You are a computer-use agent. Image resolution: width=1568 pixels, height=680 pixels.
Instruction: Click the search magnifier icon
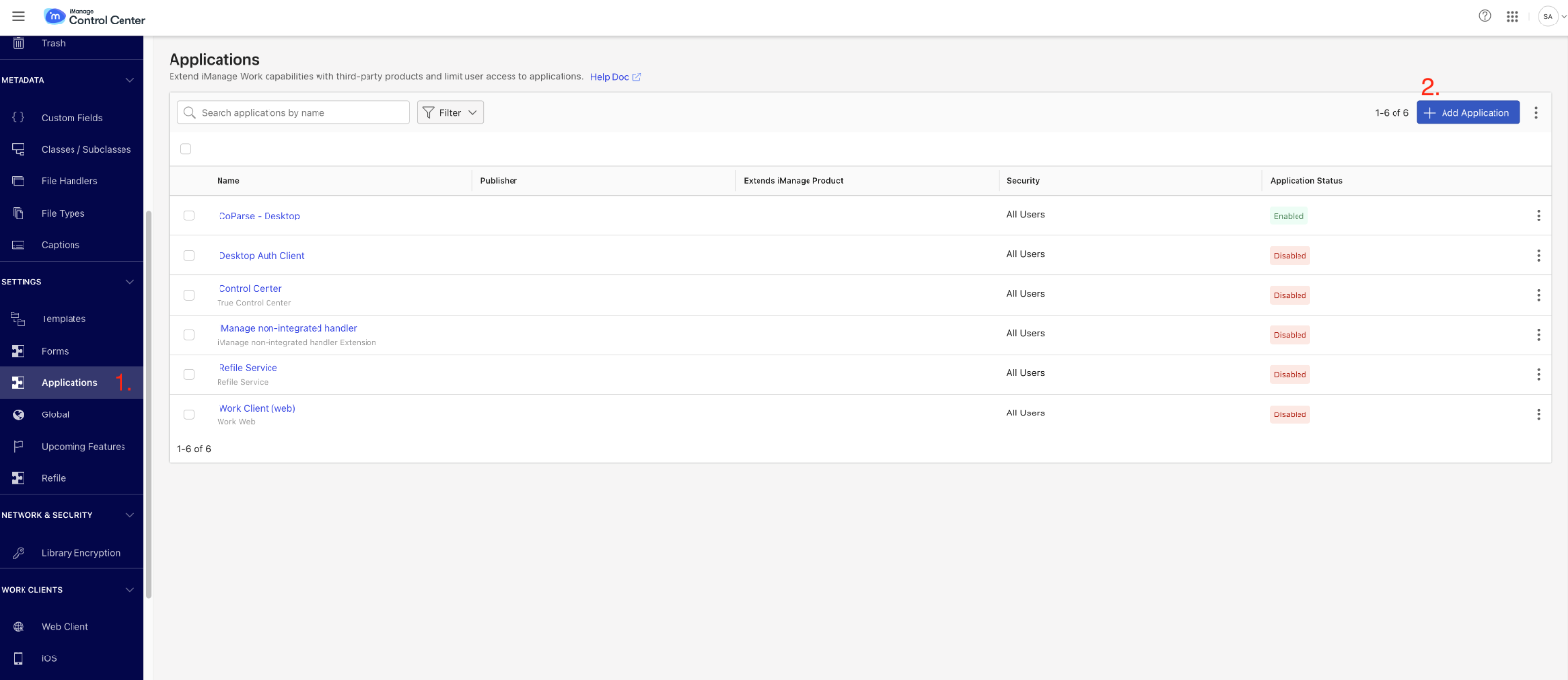point(190,113)
